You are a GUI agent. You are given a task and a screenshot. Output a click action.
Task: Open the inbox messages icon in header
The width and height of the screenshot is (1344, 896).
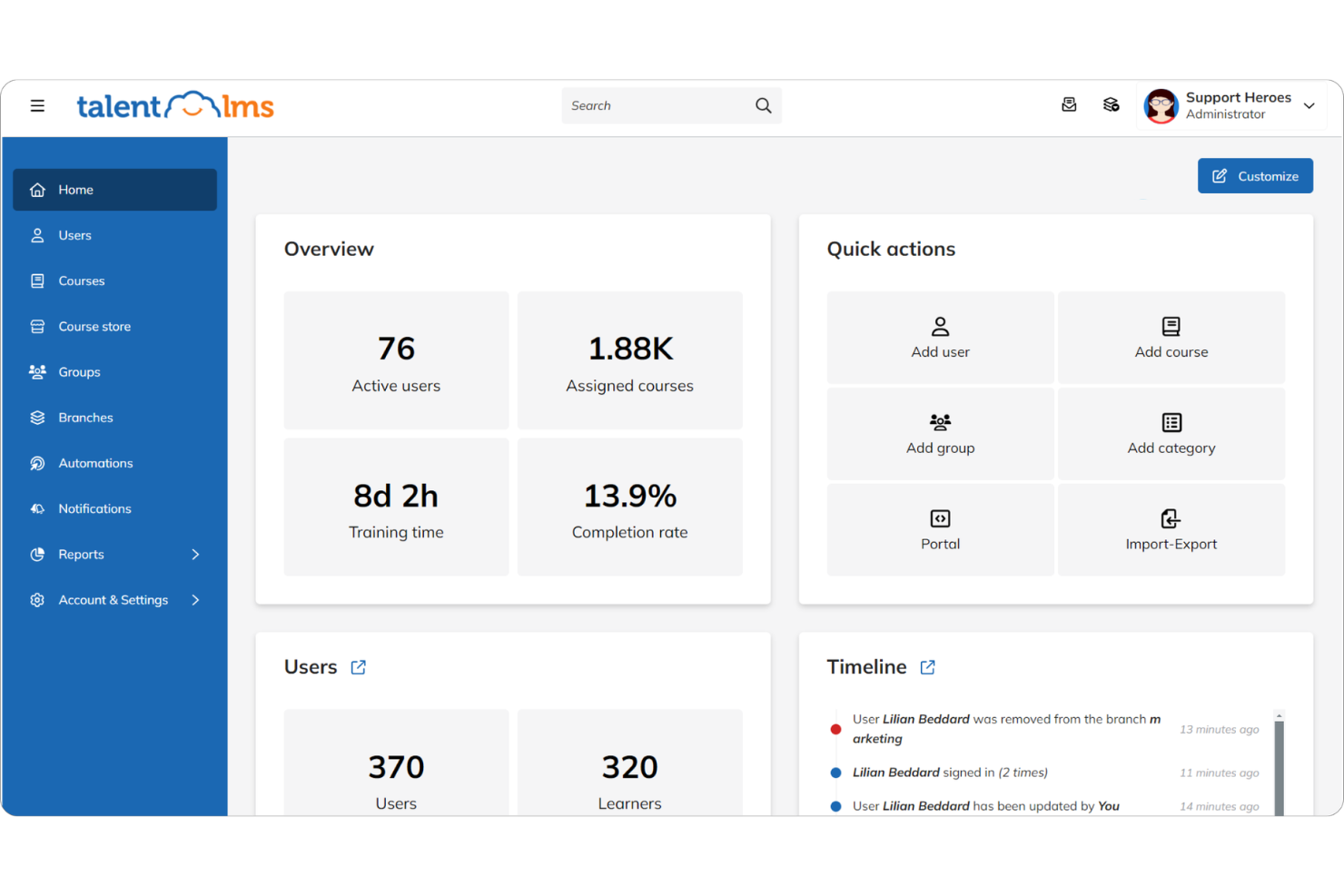click(x=1069, y=104)
